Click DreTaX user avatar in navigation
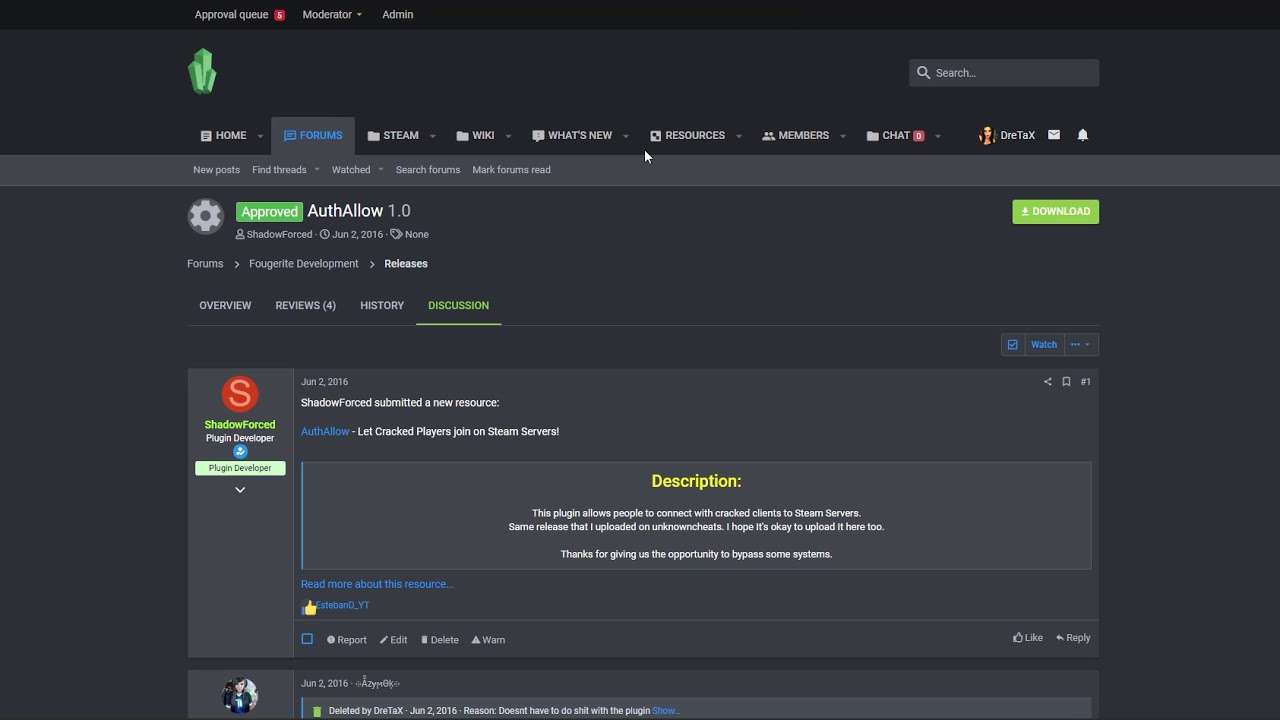Viewport: 1280px width, 720px height. [987, 135]
